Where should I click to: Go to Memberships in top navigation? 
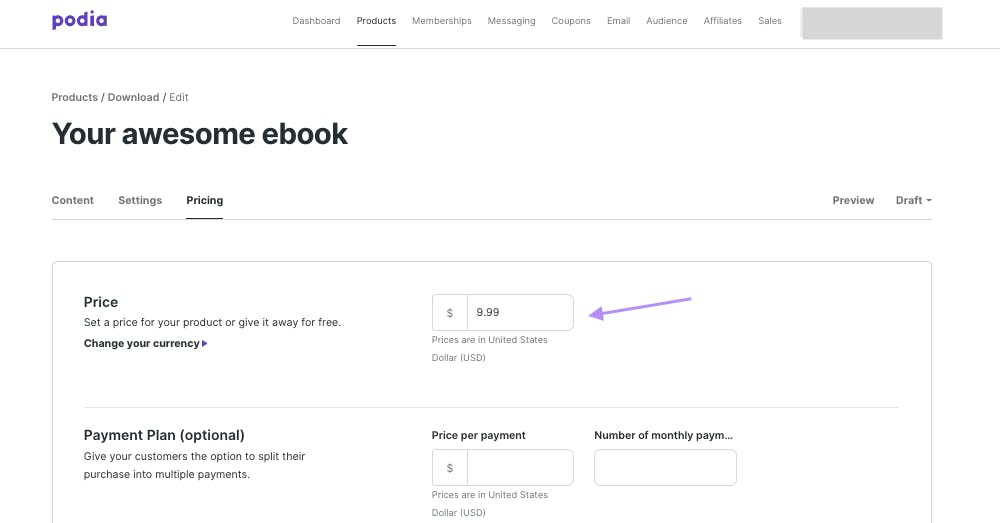coord(441,20)
